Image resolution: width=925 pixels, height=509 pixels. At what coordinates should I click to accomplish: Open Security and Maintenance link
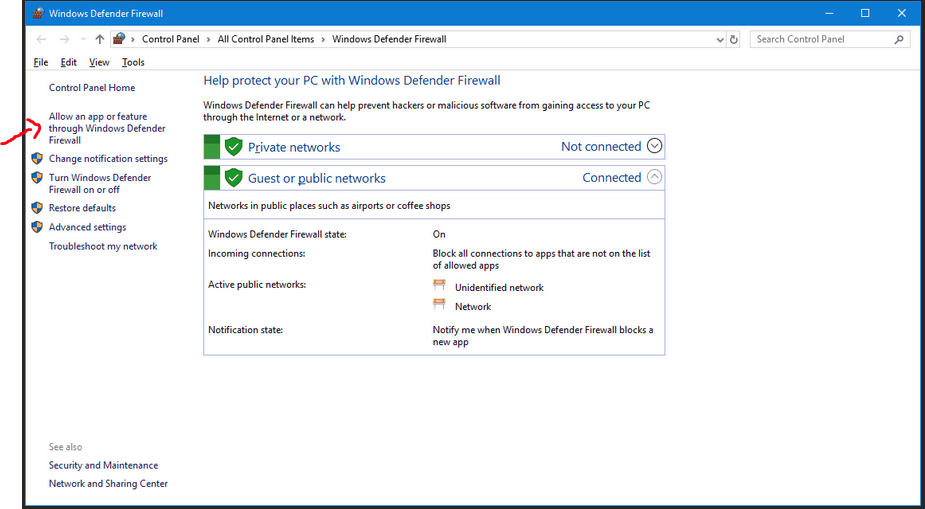(103, 465)
